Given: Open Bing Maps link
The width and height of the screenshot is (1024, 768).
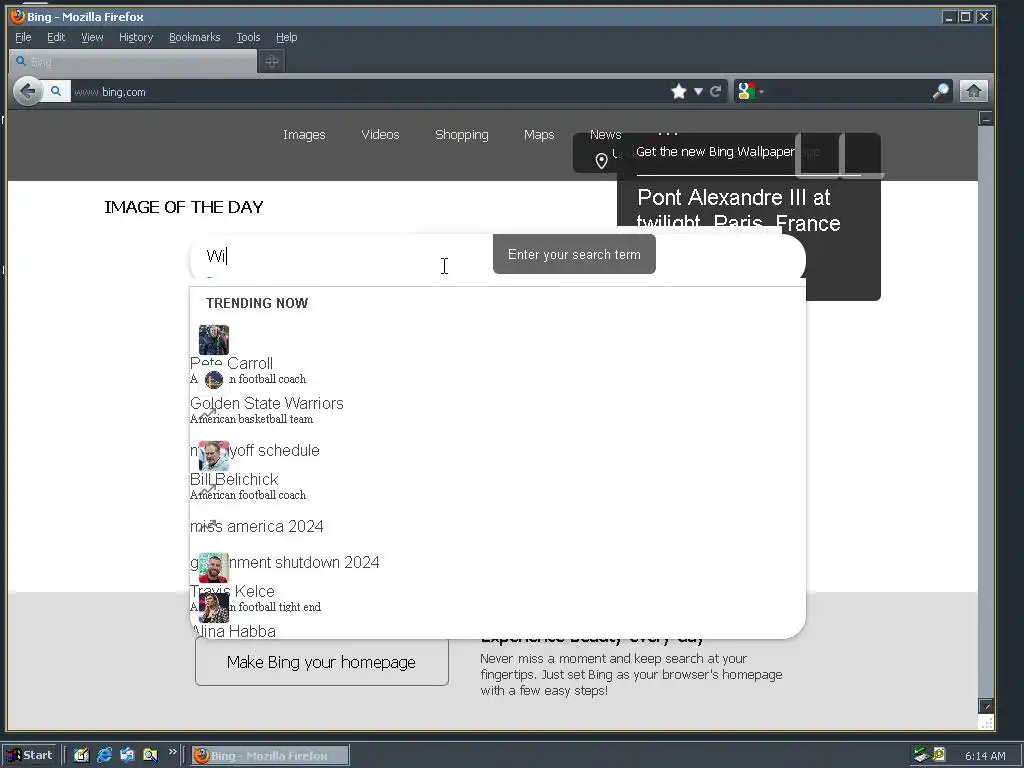Looking at the screenshot, I should (539, 135).
